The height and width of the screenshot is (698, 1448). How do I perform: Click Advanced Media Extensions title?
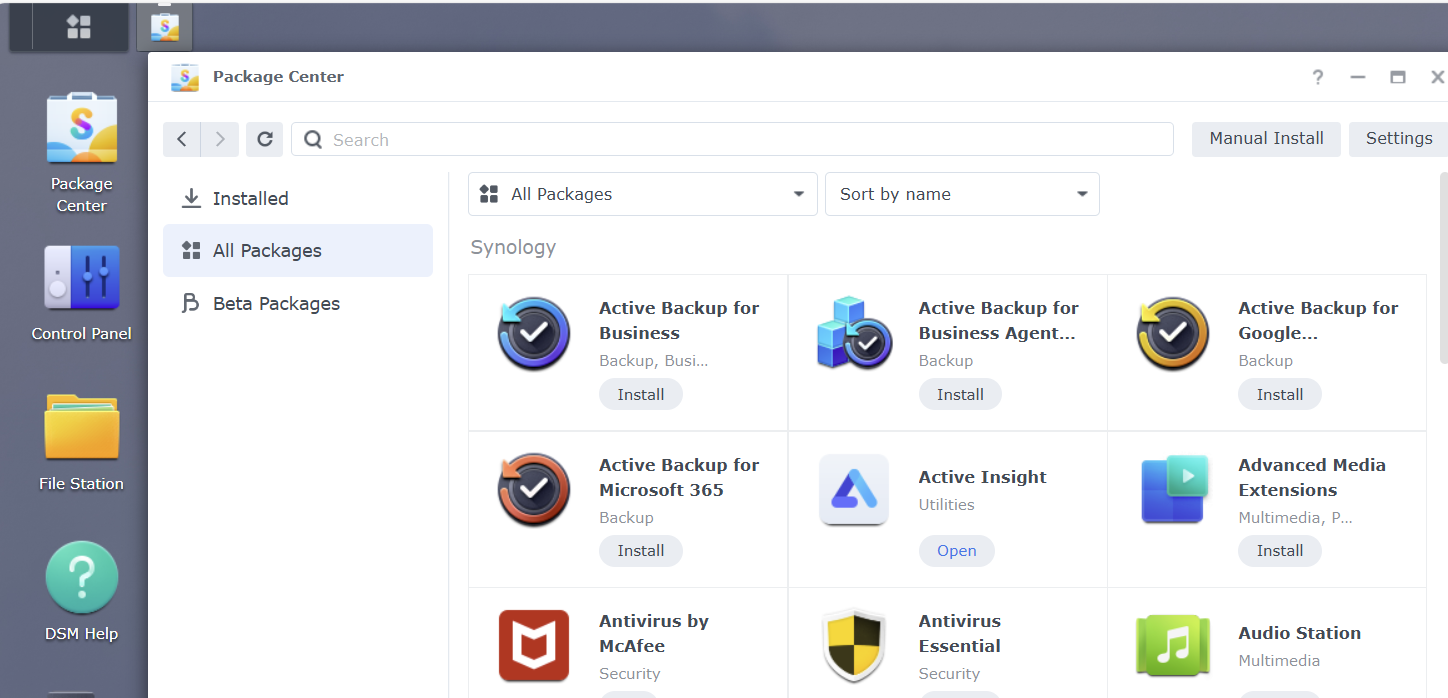(1312, 477)
